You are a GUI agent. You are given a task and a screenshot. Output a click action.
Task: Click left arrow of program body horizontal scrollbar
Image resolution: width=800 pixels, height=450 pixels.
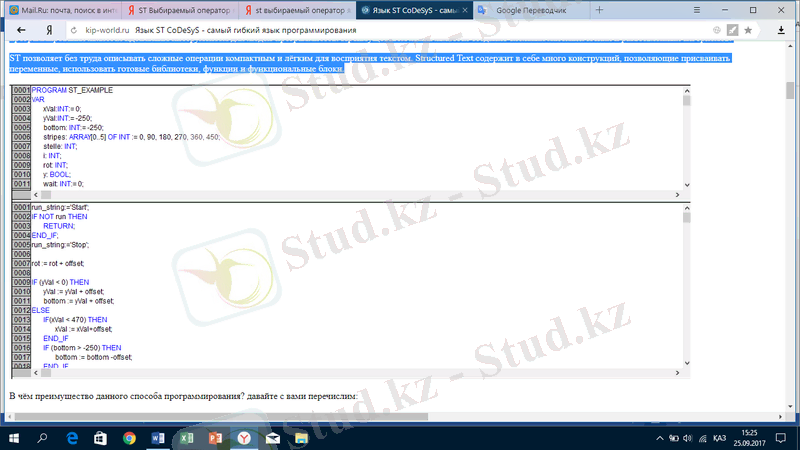click(35, 373)
